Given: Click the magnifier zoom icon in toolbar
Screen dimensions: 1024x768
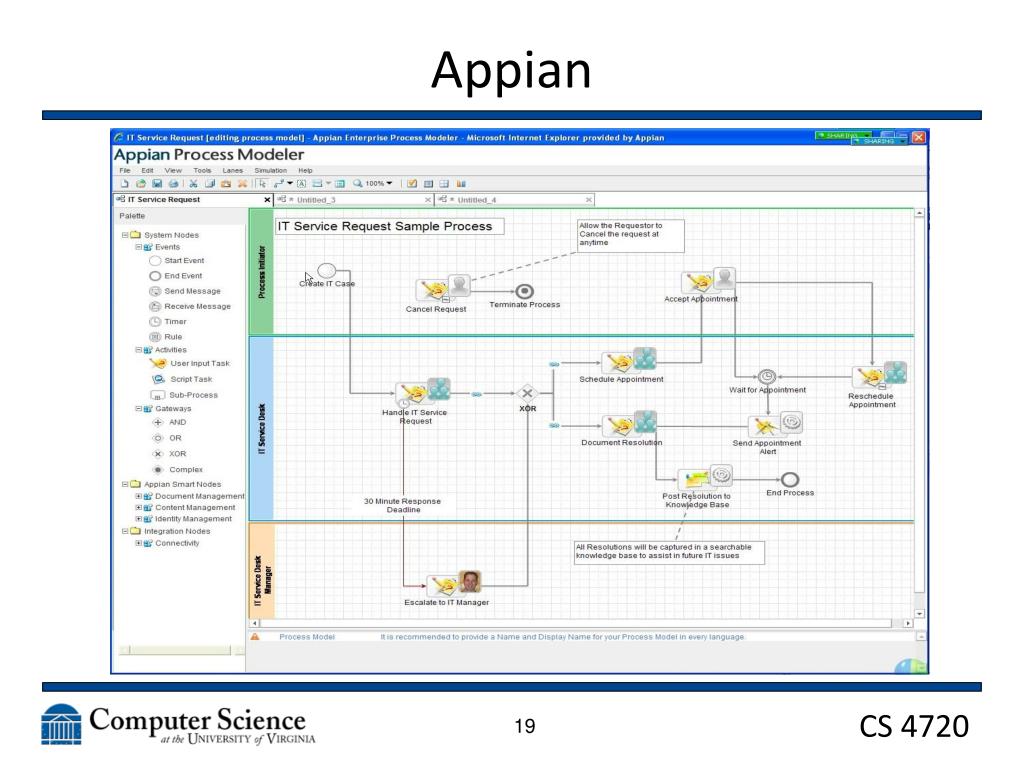Looking at the screenshot, I should pyautogui.click(x=358, y=184).
